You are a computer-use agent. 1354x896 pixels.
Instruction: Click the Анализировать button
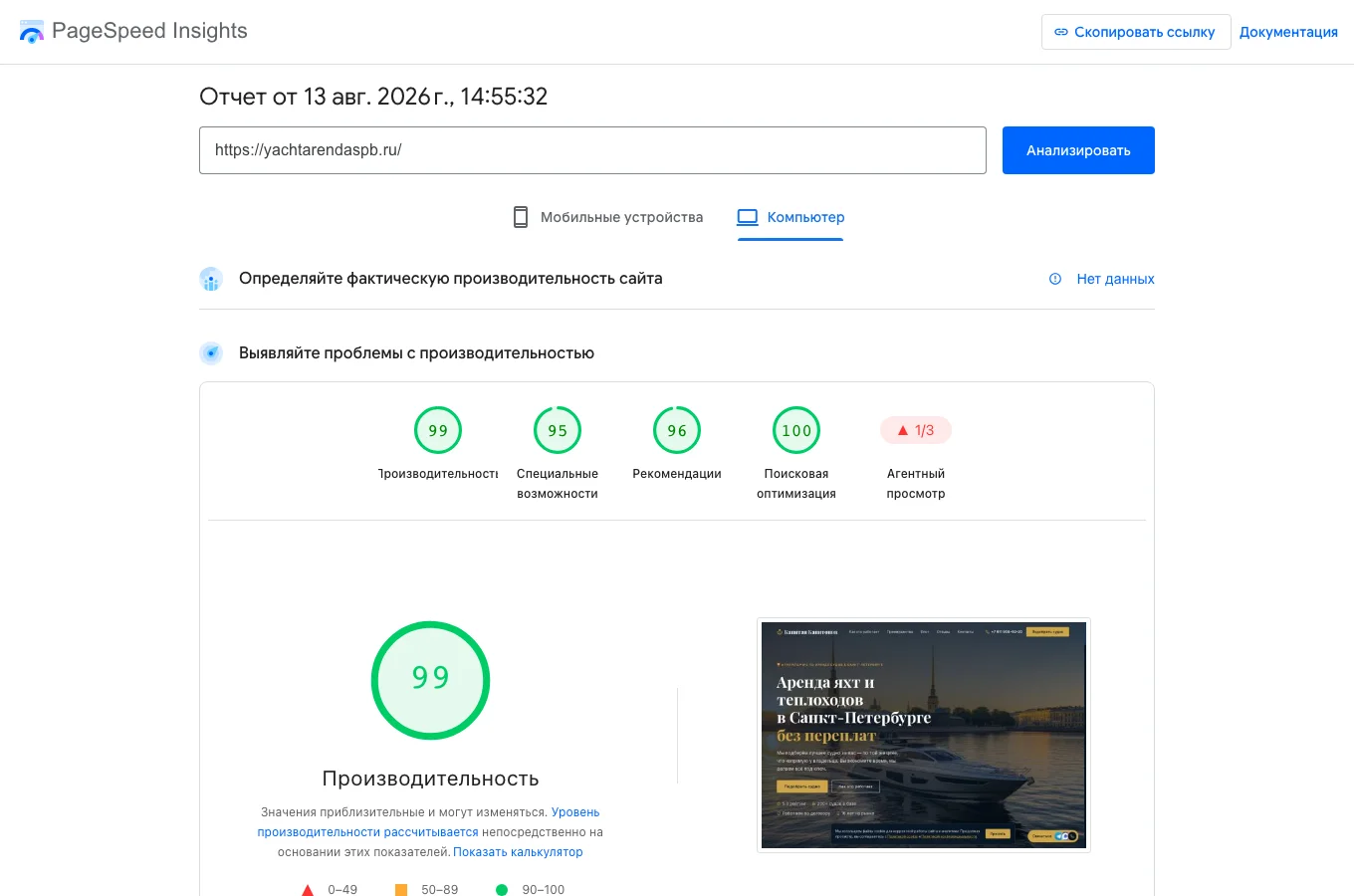click(1078, 150)
